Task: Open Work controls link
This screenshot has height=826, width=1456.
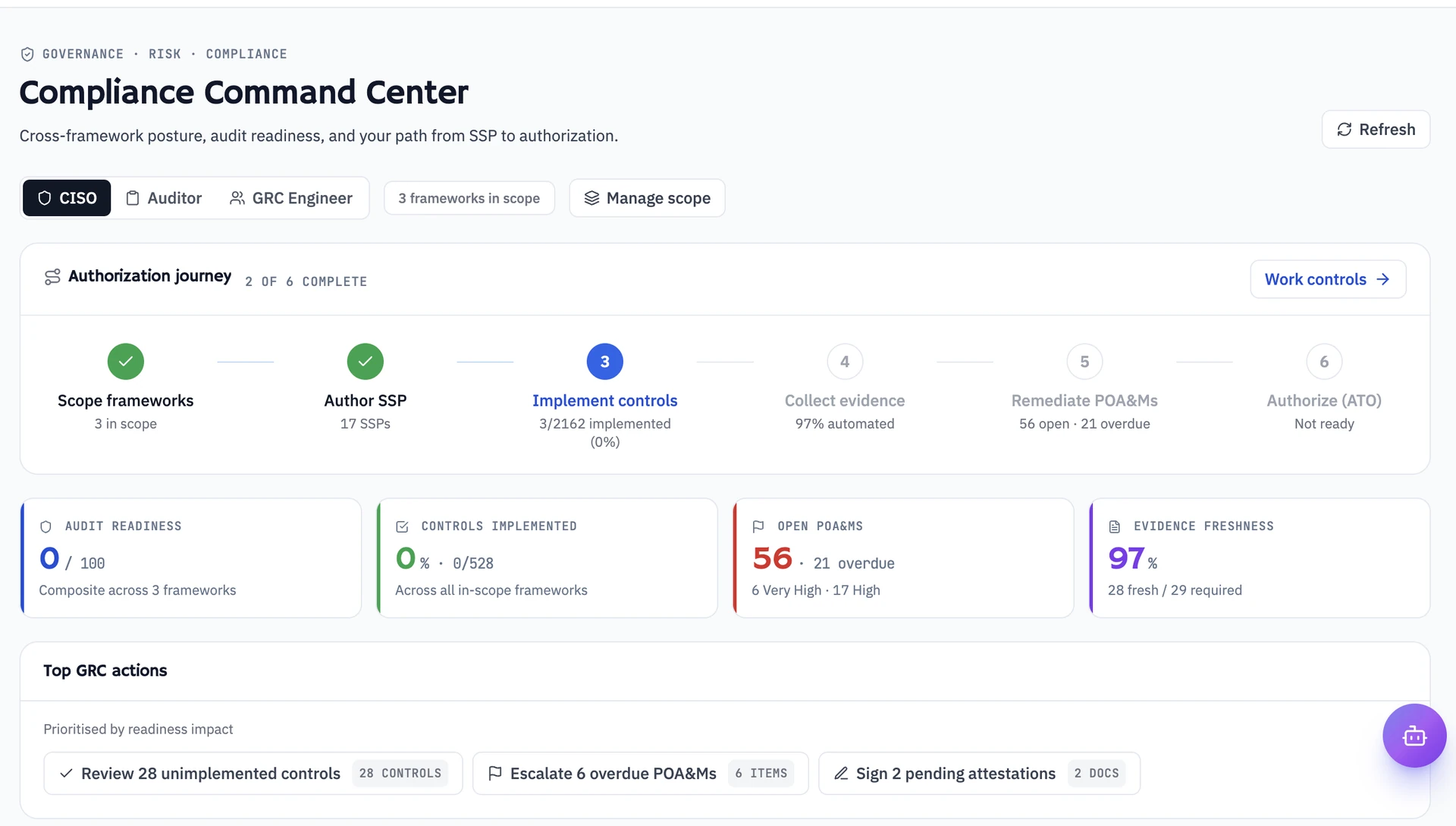Action: pos(1328,279)
